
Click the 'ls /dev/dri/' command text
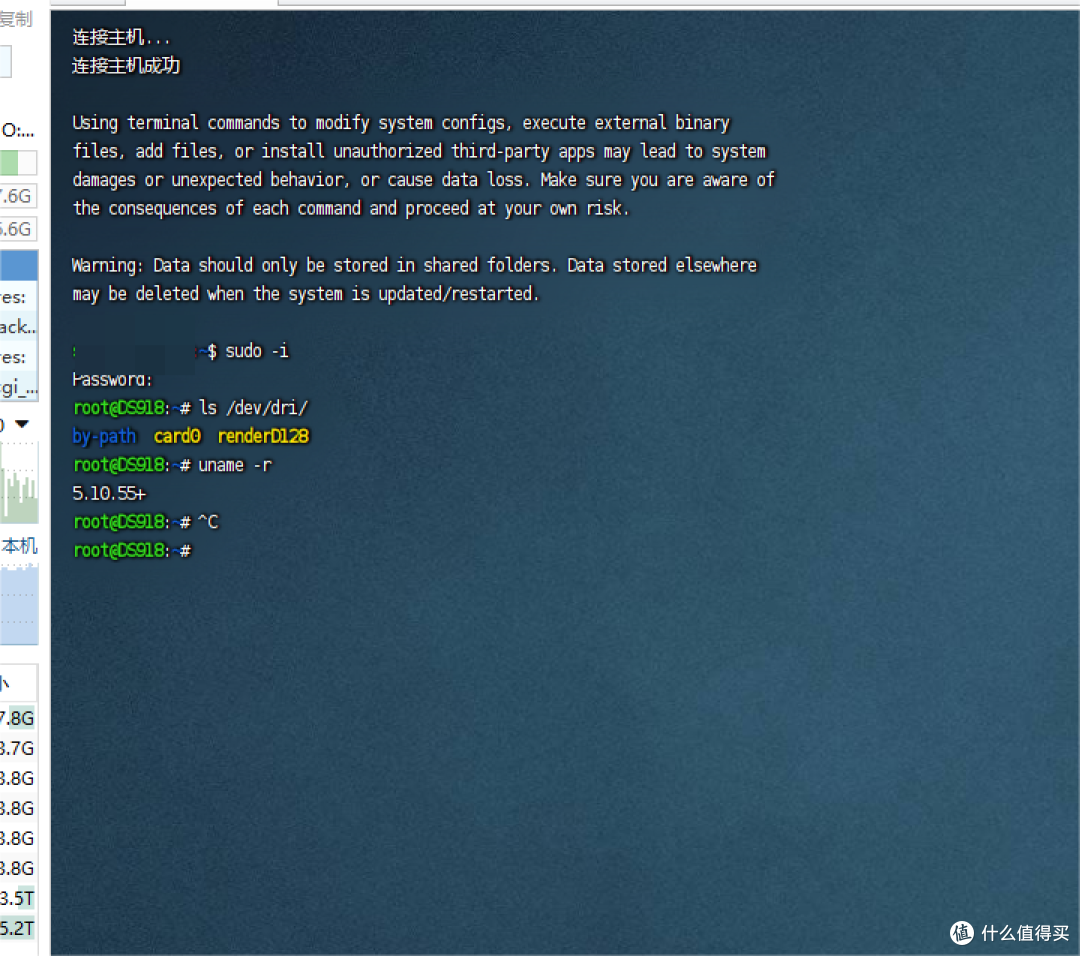pyautogui.click(x=253, y=408)
